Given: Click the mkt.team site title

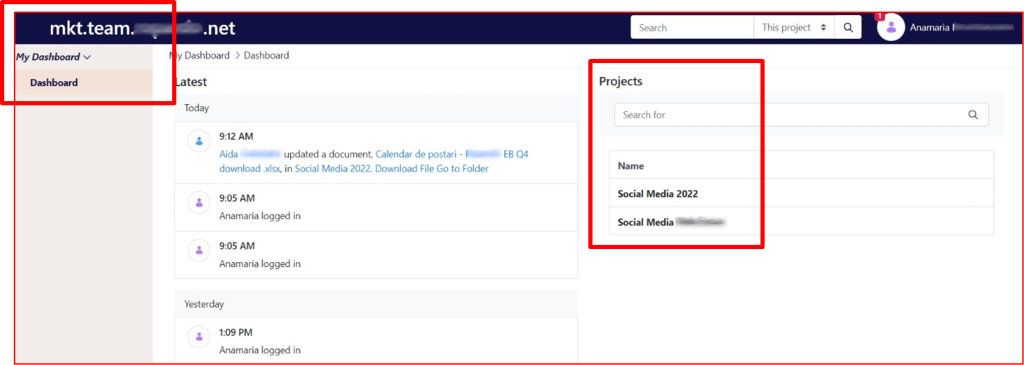Looking at the screenshot, I should click(x=142, y=28).
